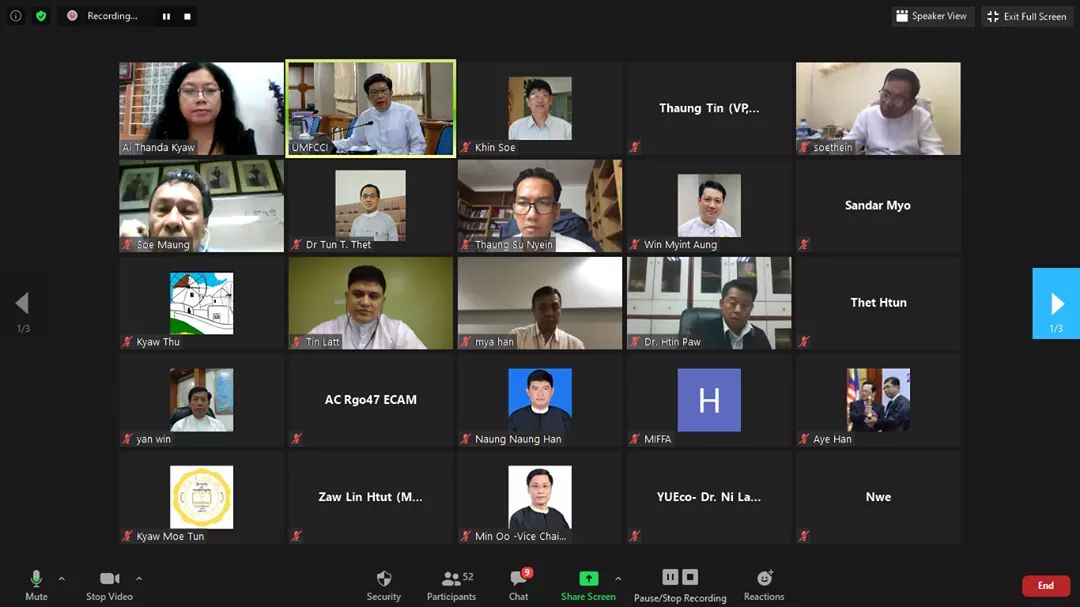The height and width of the screenshot is (607, 1080).
Task: Click the meeting info icon
Action: coord(16,16)
